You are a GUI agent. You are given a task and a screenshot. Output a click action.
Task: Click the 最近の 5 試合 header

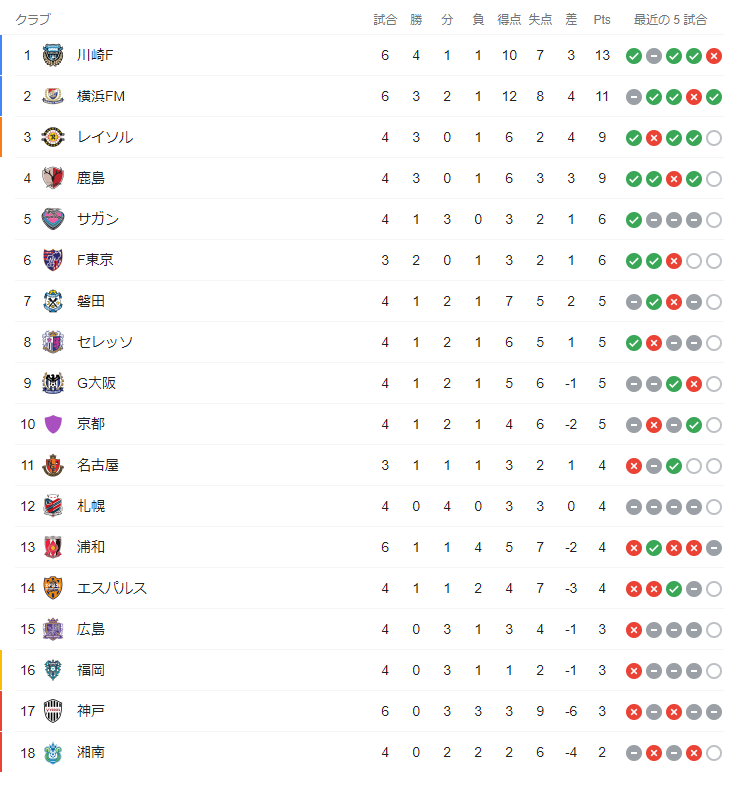click(670, 19)
